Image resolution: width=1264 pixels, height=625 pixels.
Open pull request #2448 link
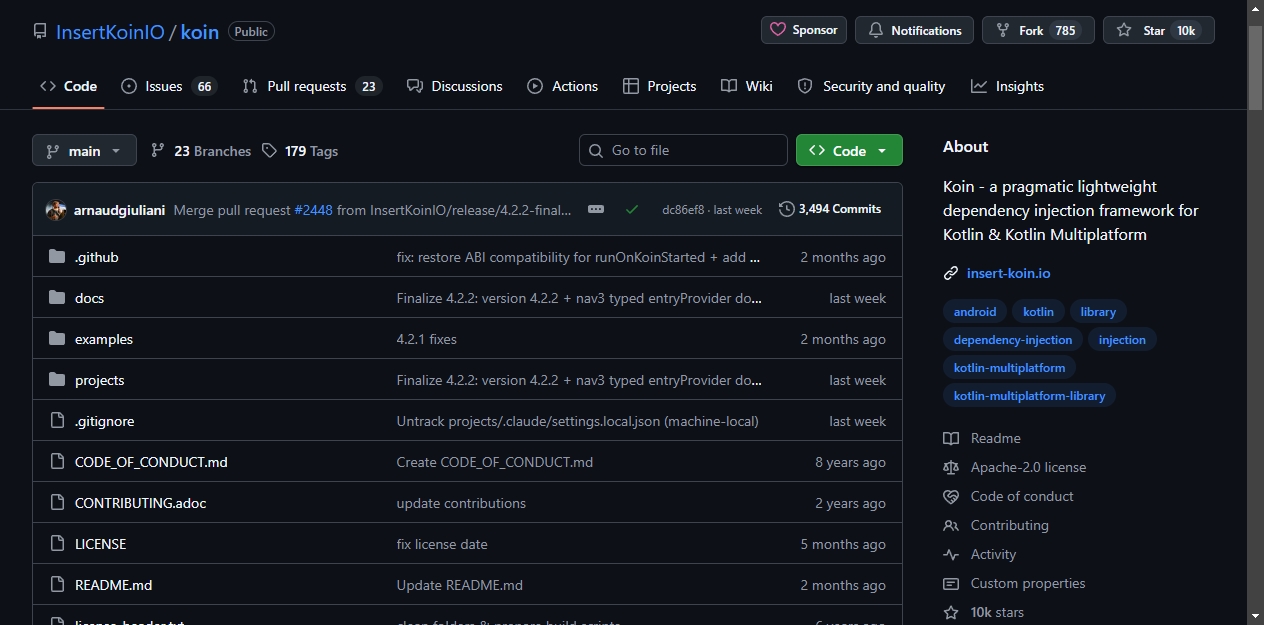point(313,210)
